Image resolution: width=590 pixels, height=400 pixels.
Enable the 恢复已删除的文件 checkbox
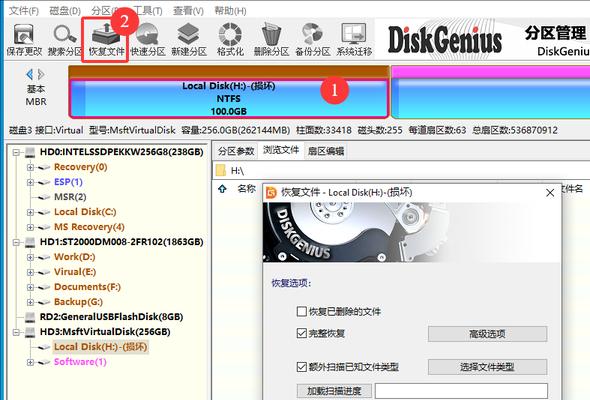(301, 312)
